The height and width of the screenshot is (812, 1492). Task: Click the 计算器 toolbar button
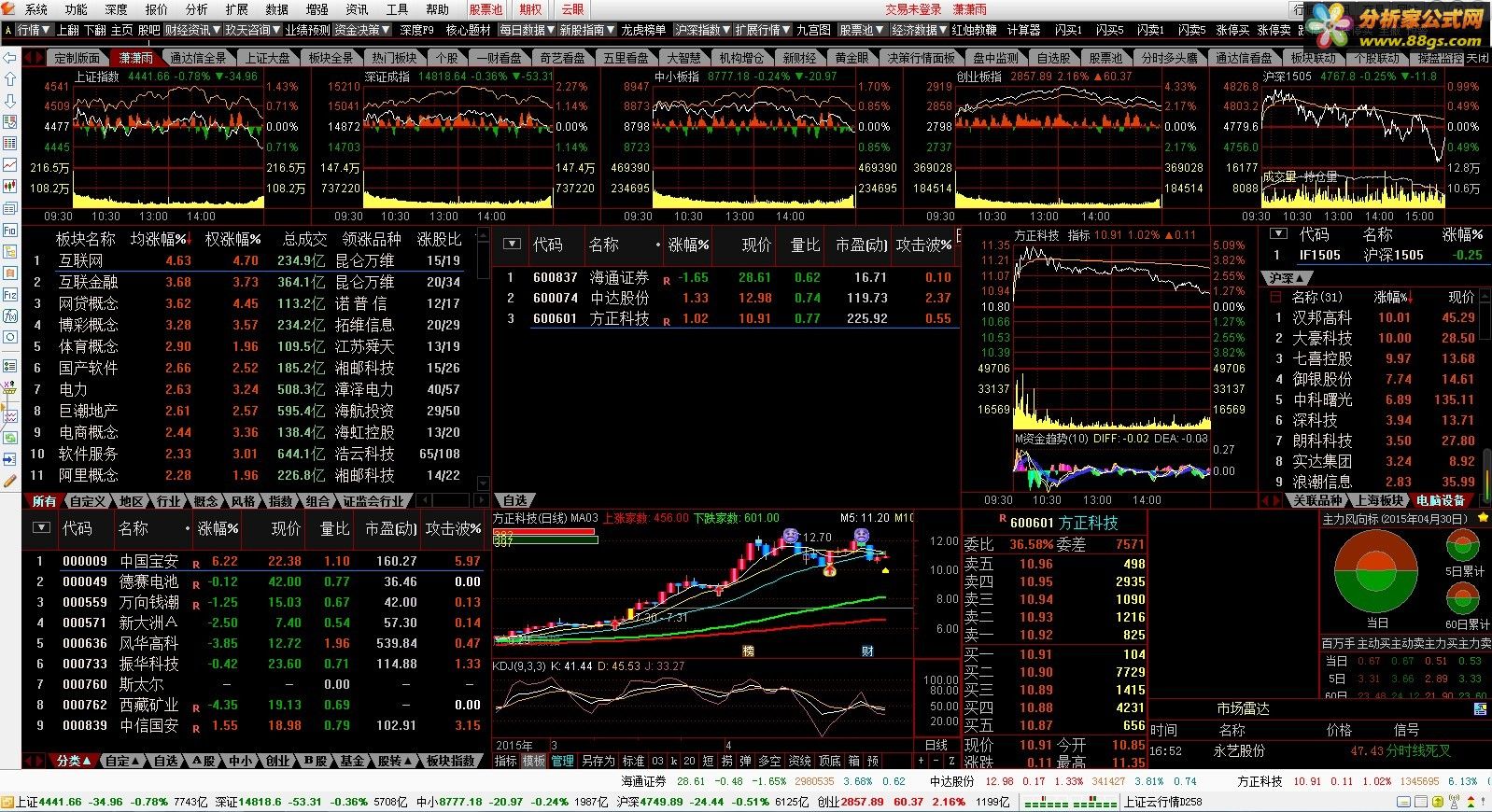pos(1023,30)
